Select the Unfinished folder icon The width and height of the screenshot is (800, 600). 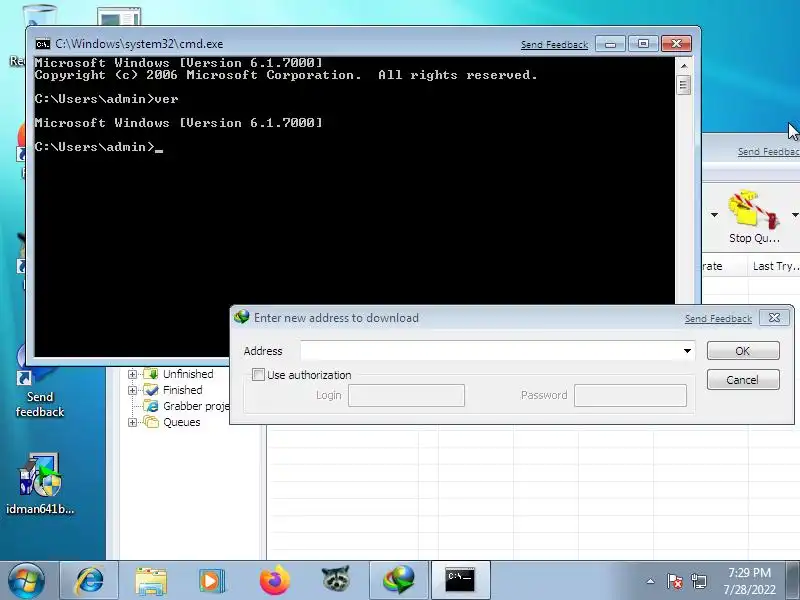pos(151,374)
